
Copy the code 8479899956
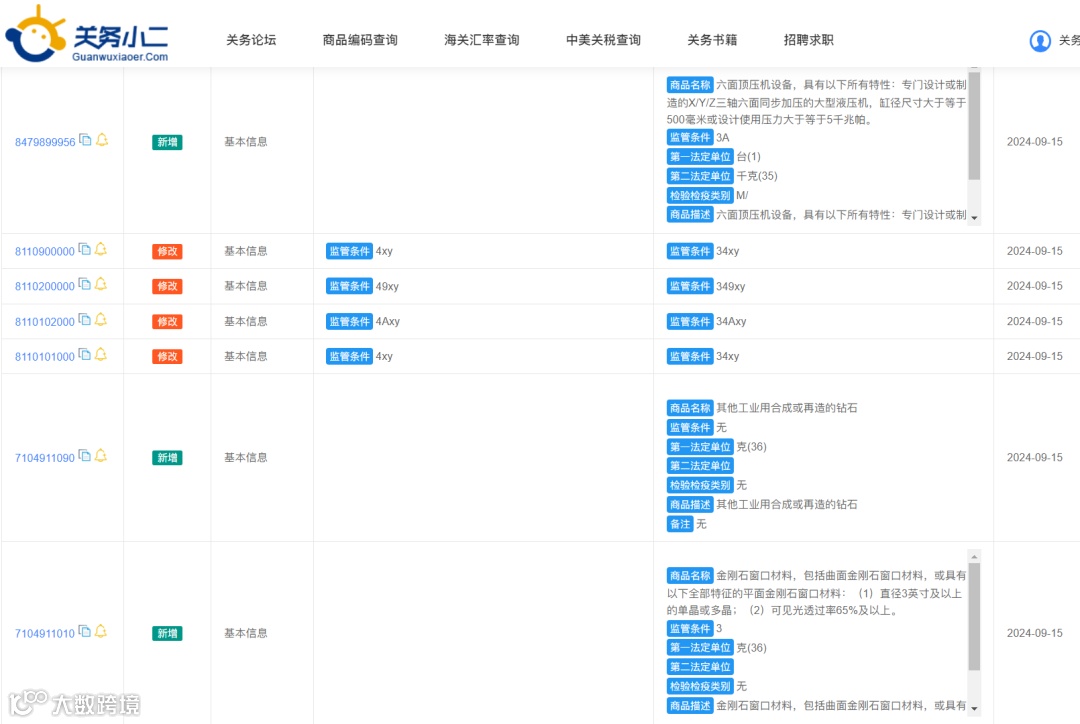(x=85, y=140)
